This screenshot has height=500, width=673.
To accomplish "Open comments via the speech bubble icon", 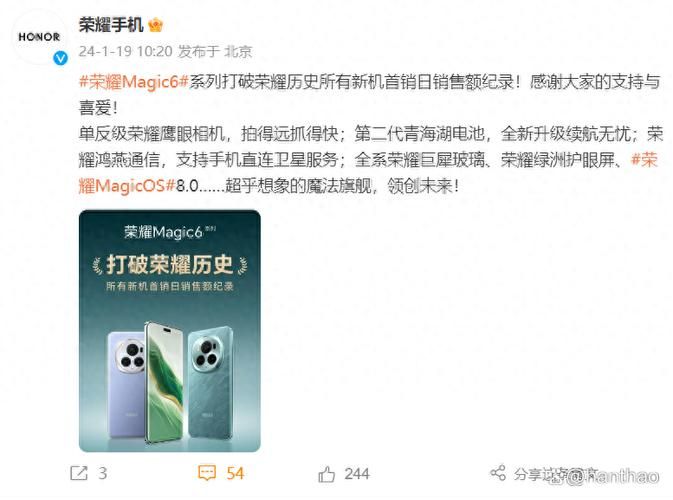I will click(207, 473).
